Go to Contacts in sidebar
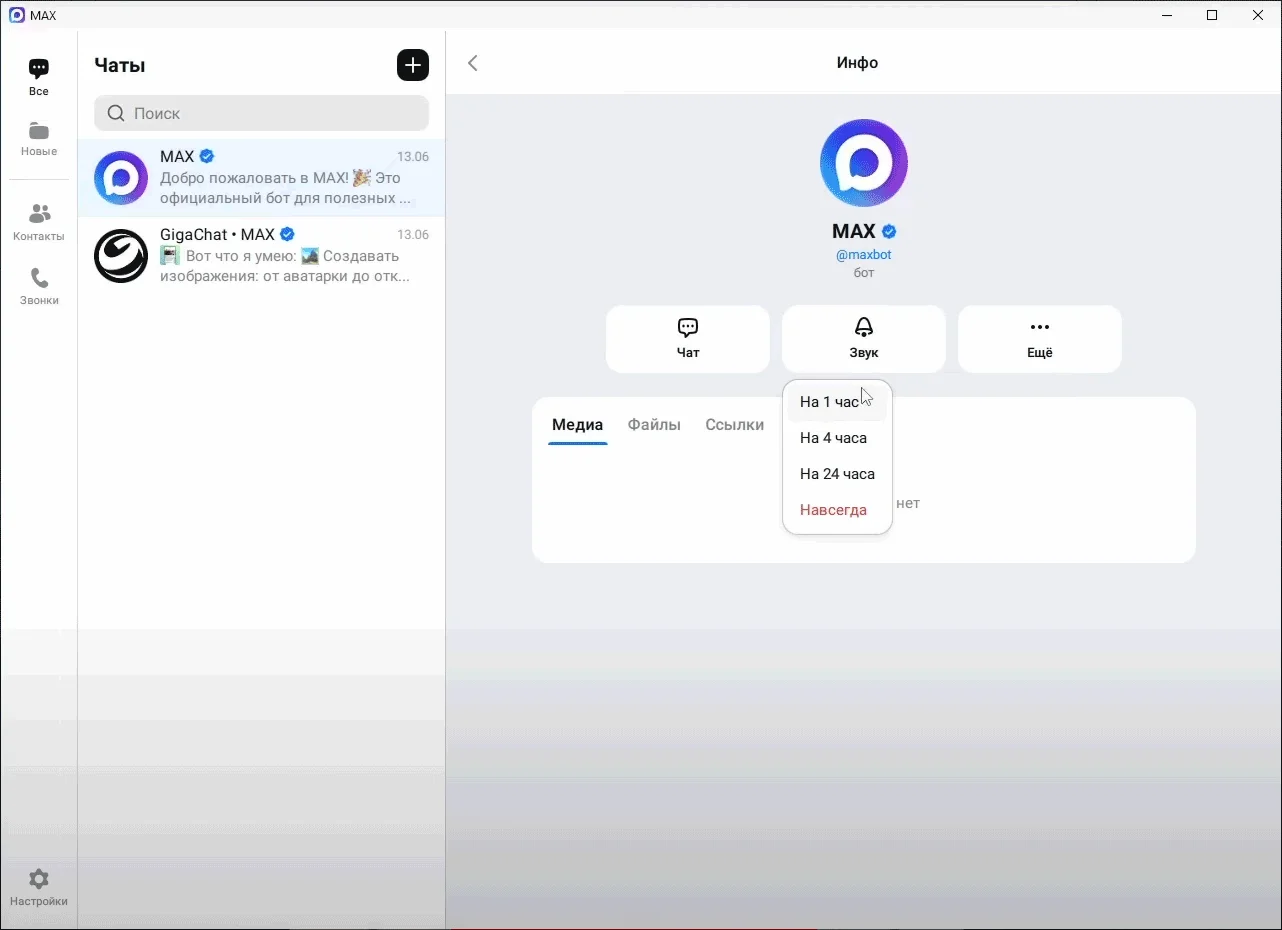Screen dimensions: 1282x930 (x=38, y=221)
